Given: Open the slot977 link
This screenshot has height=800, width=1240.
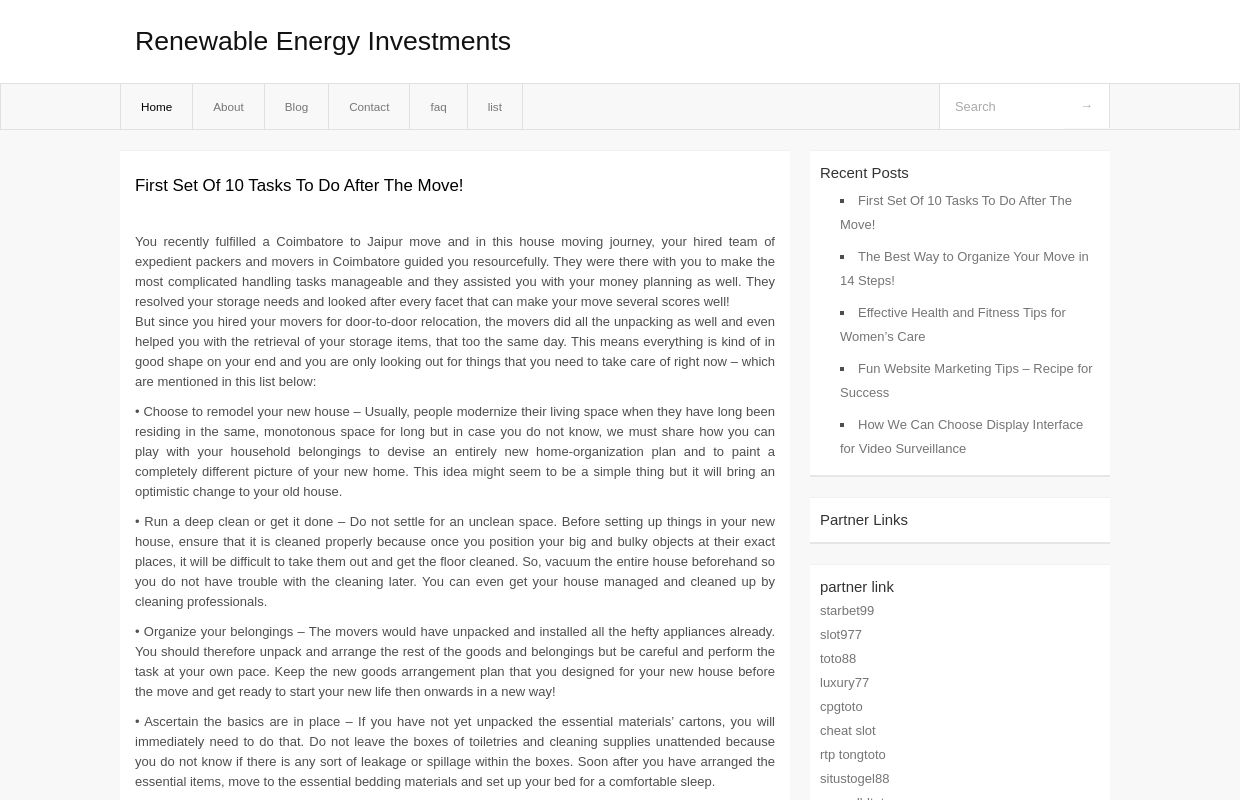Looking at the screenshot, I should click(841, 634).
